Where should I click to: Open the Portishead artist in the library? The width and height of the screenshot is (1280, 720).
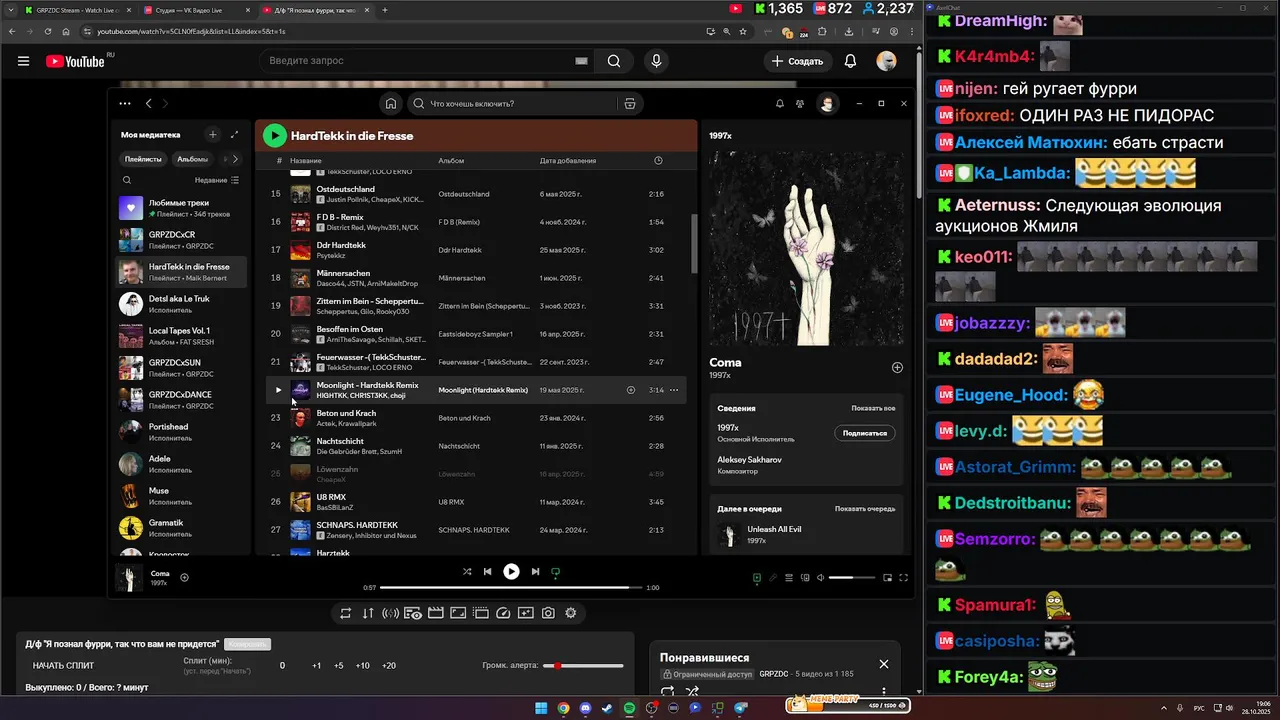tap(181, 432)
